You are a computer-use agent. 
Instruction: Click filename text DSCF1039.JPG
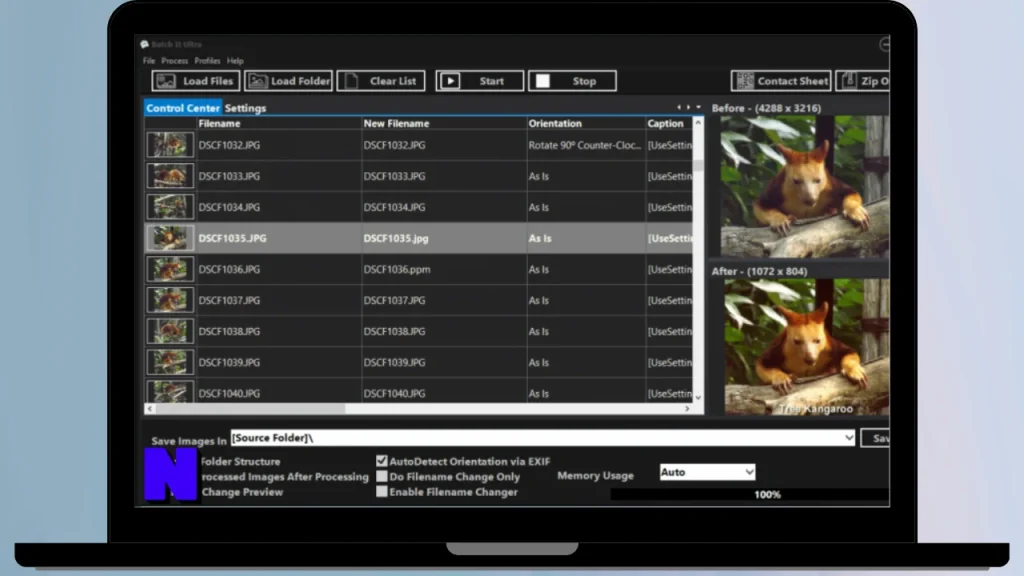click(229, 362)
